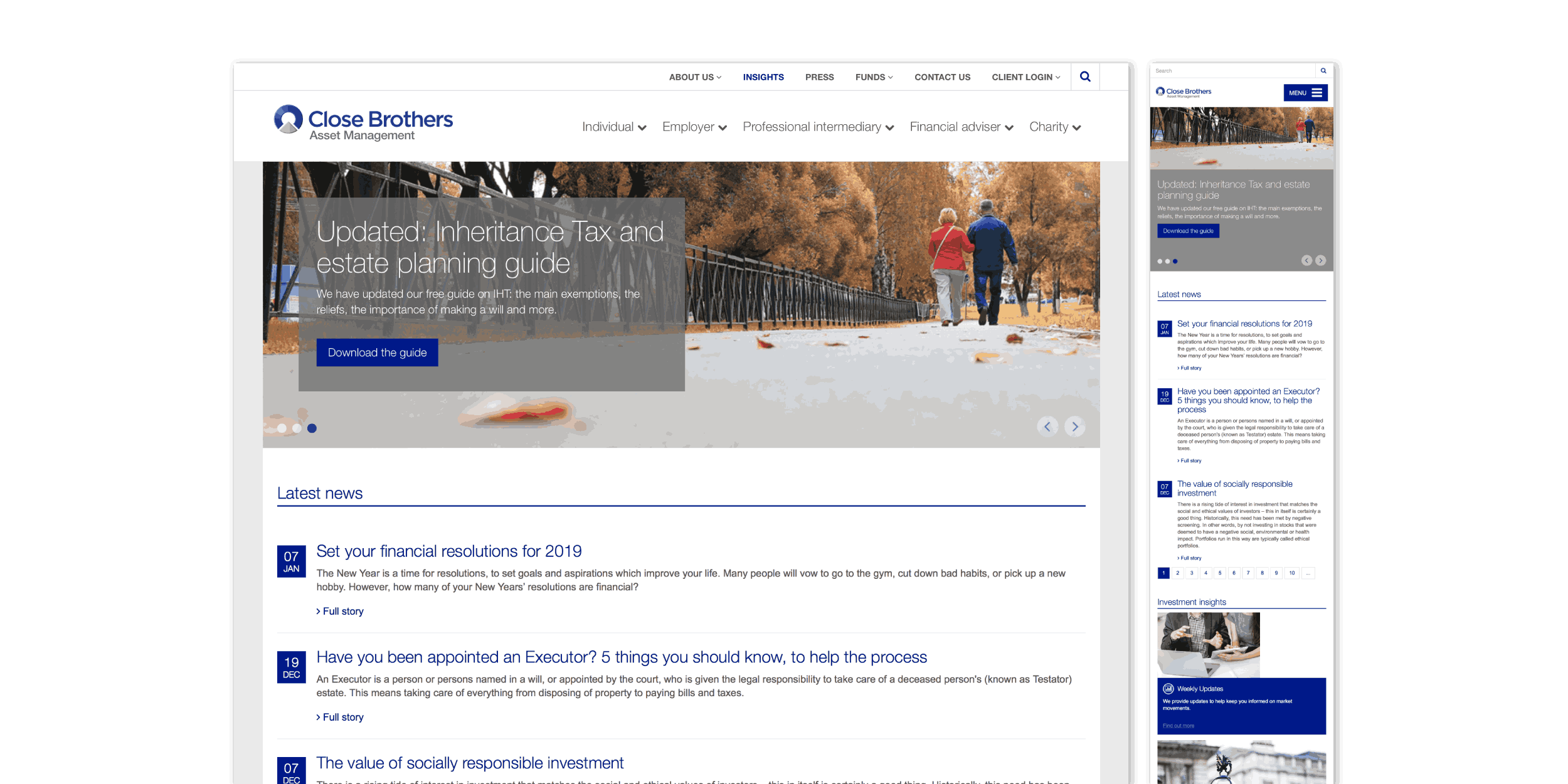Viewport: 1568px width, 784px height.
Task: Go to page 7 in mobile pagination
Action: coord(1248,573)
